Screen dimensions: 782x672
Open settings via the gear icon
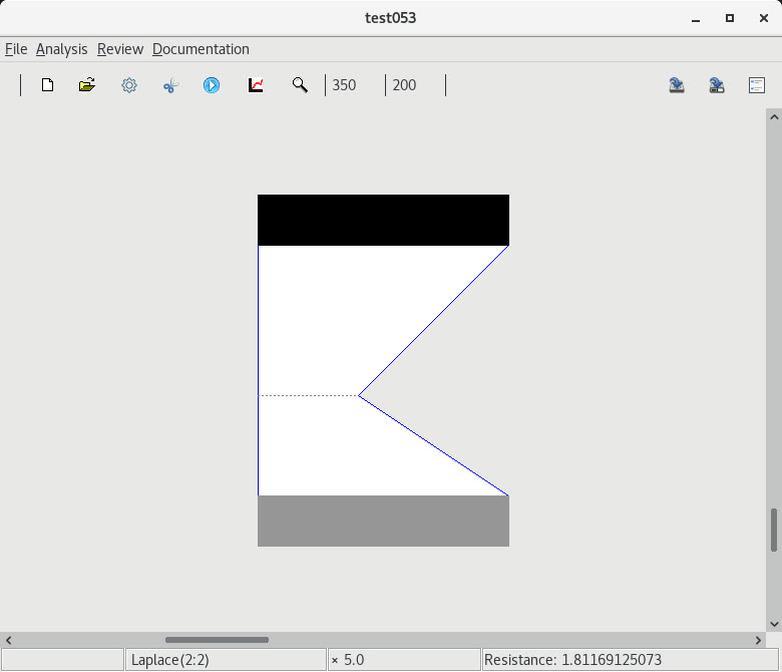pyautogui.click(x=129, y=85)
